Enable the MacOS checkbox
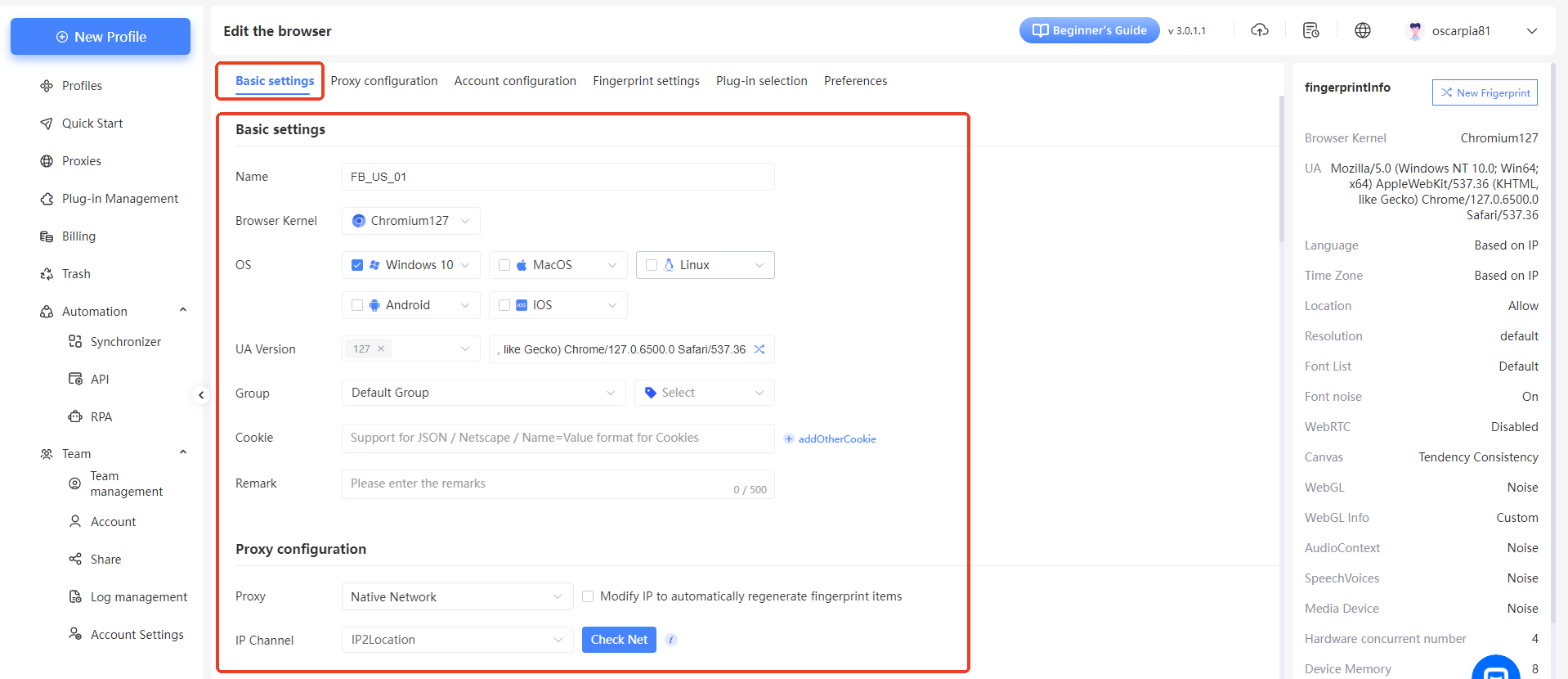The image size is (1568, 679). pos(504,265)
